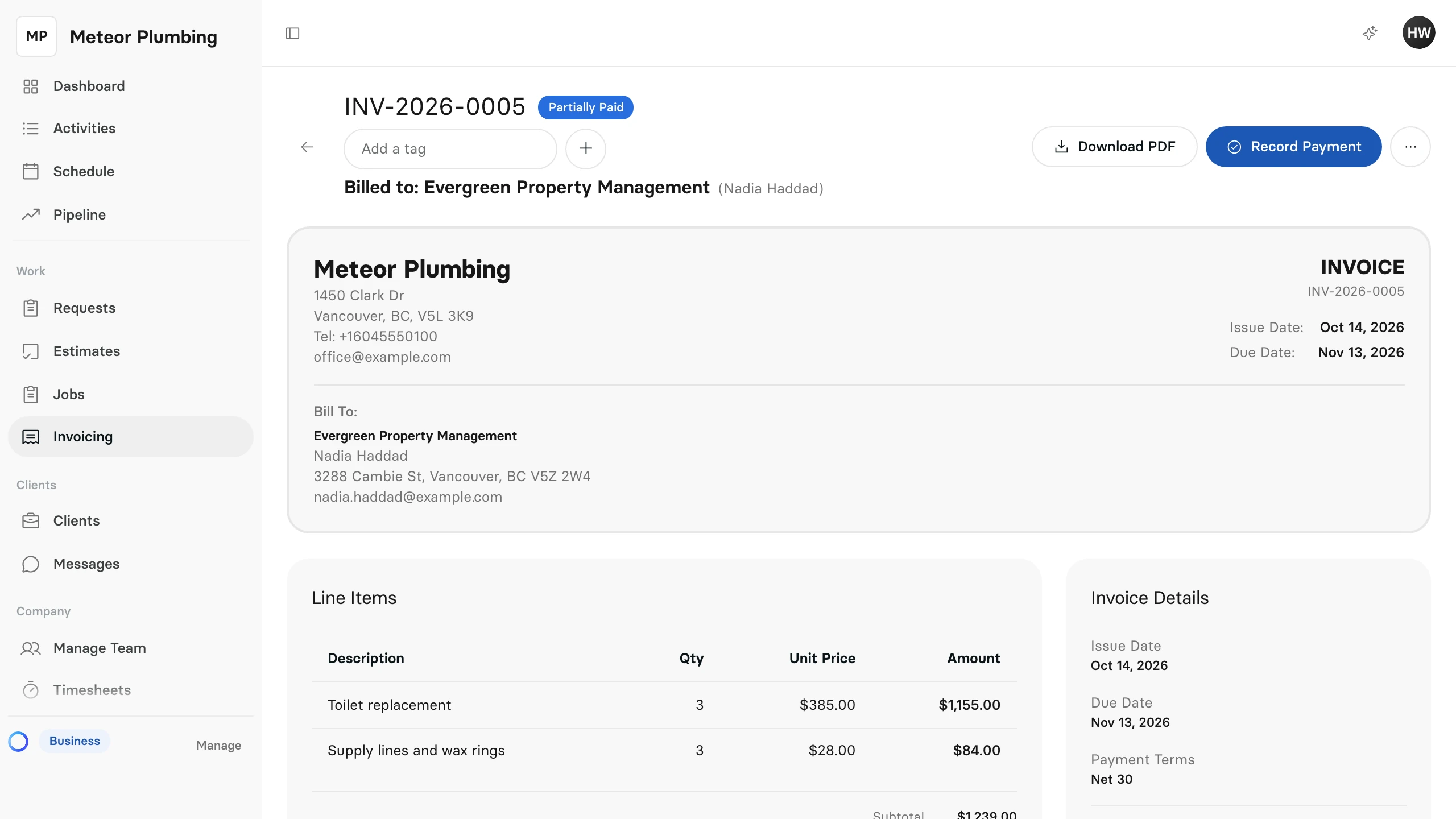Screen dimensions: 1456x819
Task: Click the Billed to Evergreen Property Management heading
Action: tap(527, 187)
